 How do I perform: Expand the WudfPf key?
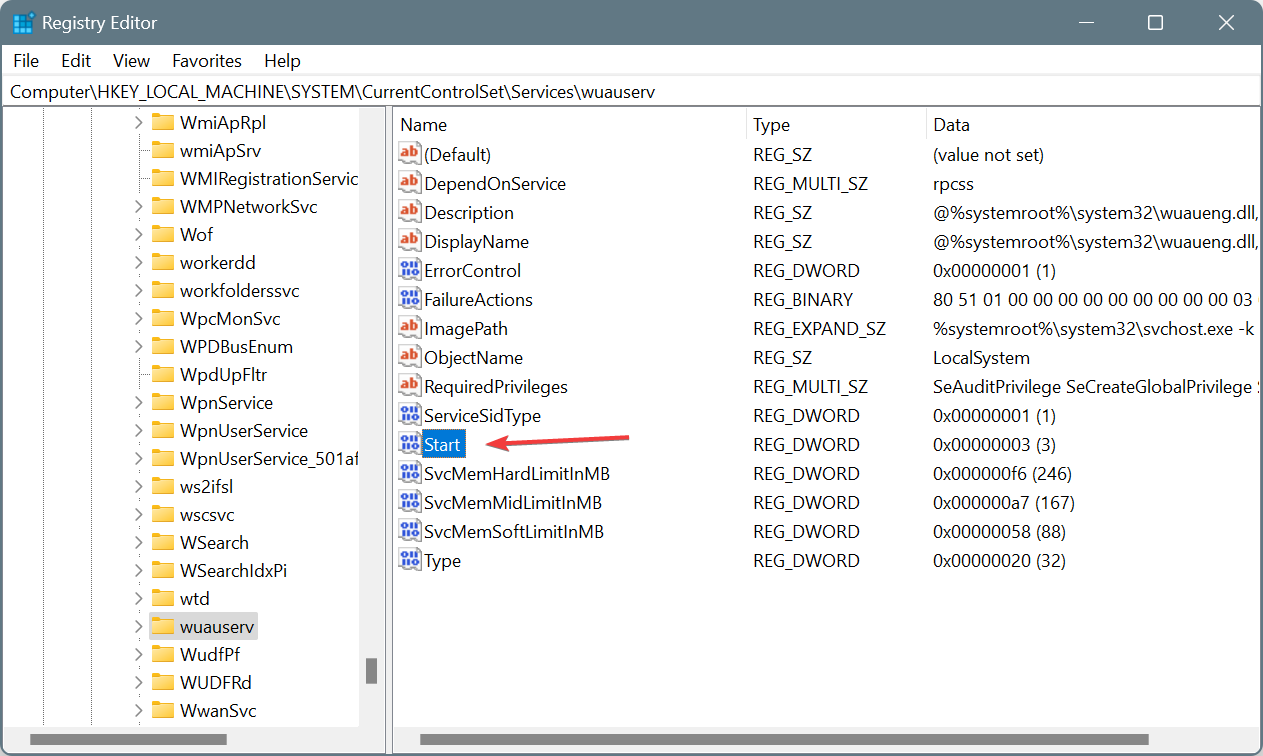point(138,655)
